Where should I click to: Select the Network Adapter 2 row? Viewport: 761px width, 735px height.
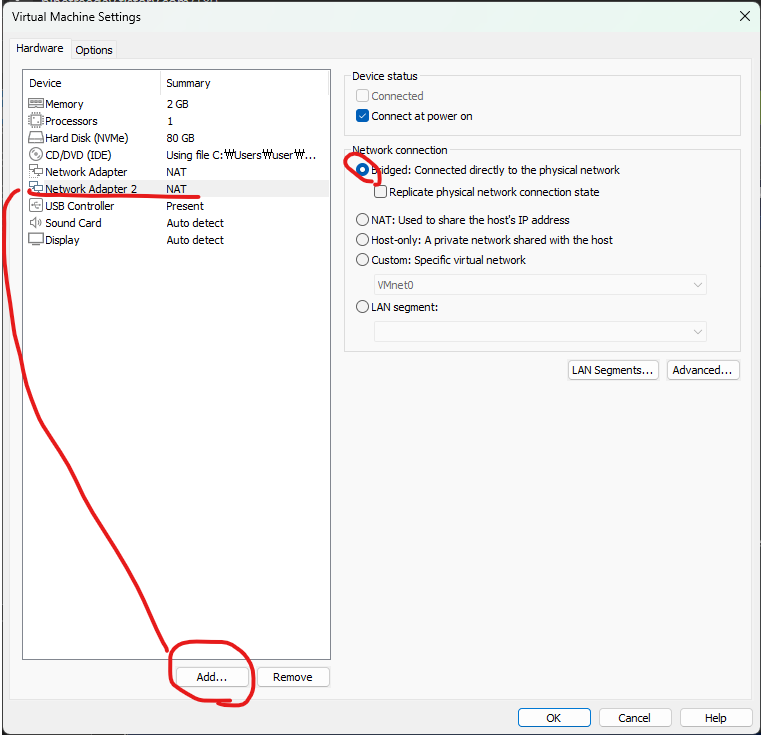click(178, 188)
